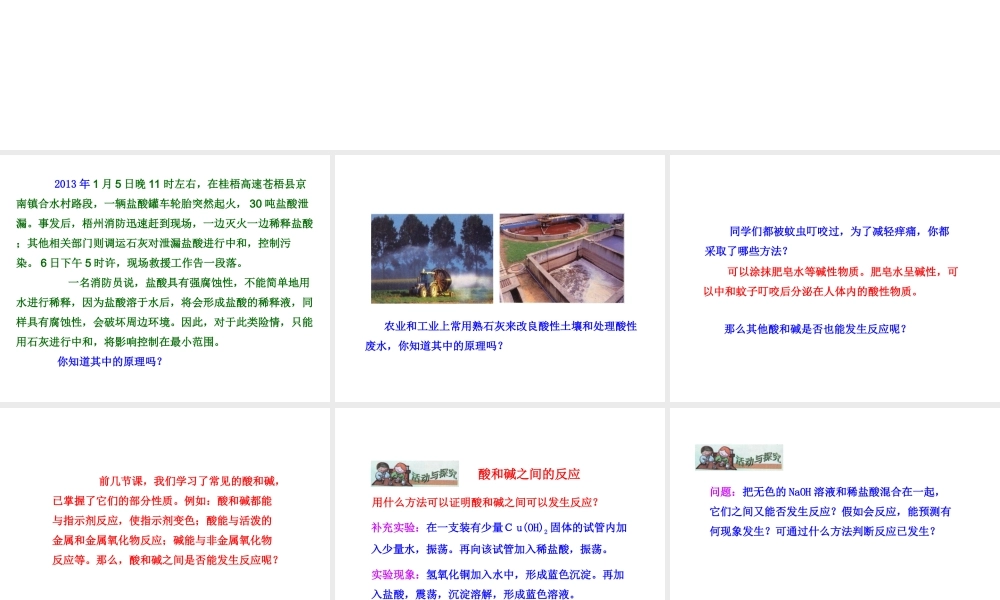Click the label 问题： in the NaOH slide

(x=723, y=492)
